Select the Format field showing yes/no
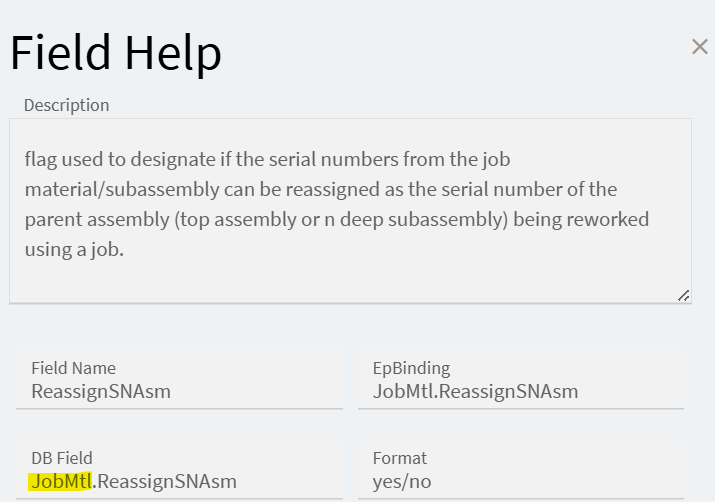715x502 pixels. pyautogui.click(x=521, y=470)
